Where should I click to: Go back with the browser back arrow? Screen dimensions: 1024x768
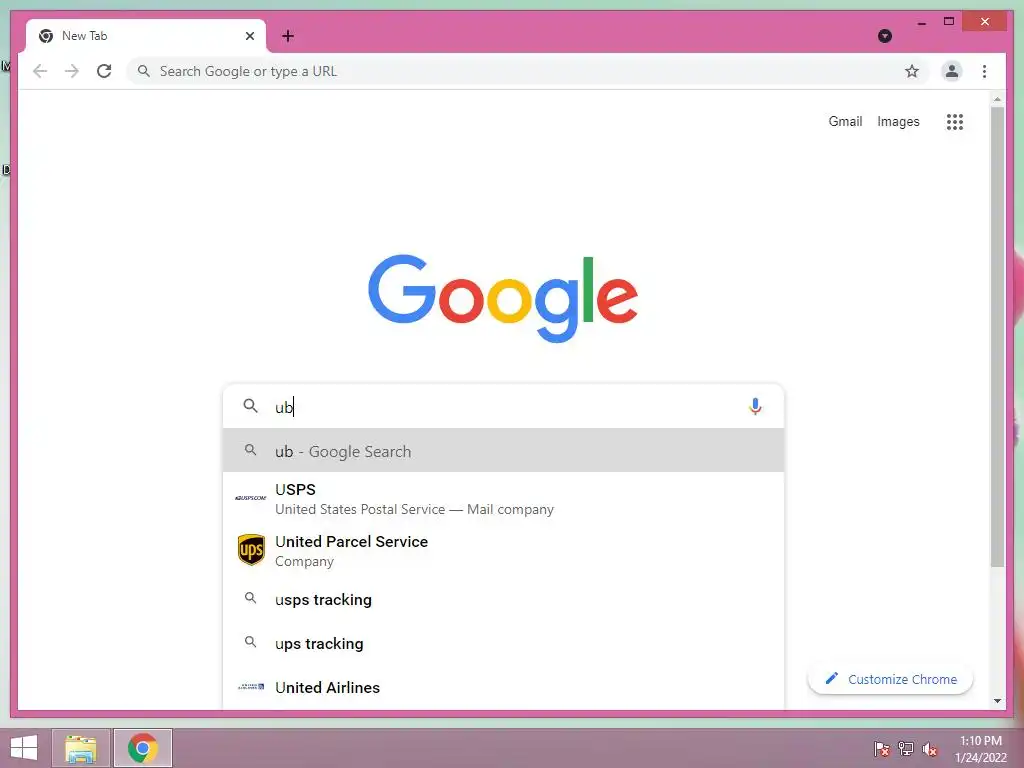tap(40, 71)
